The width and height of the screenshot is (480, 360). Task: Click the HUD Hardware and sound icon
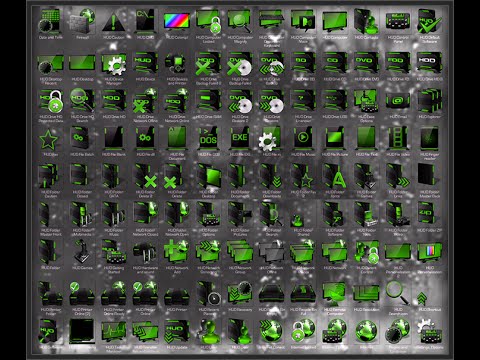(x=145, y=253)
